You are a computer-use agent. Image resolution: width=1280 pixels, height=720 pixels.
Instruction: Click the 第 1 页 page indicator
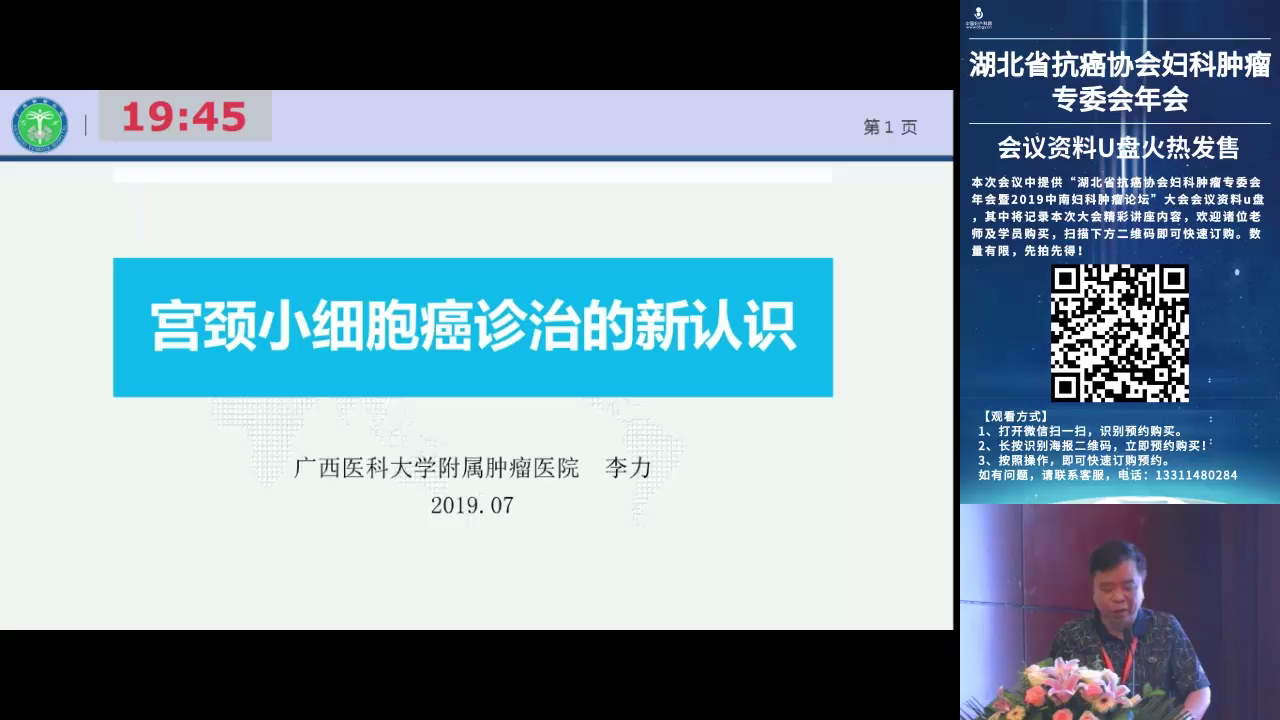tap(890, 127)
